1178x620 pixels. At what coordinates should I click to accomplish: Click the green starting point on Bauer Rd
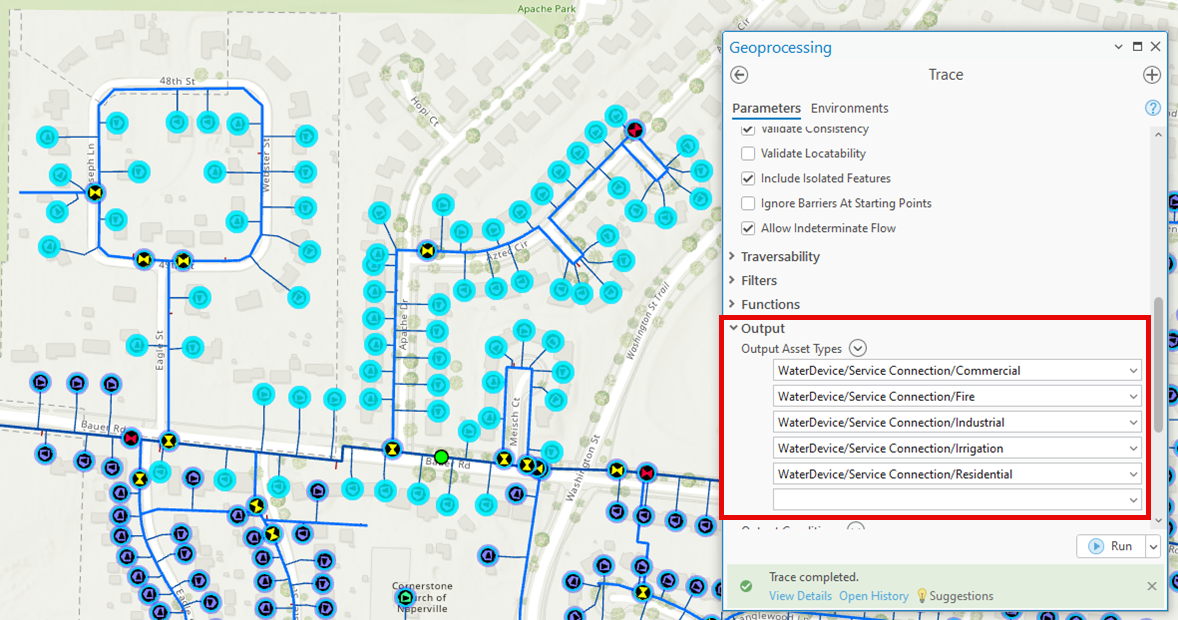[x=441, y=457]
